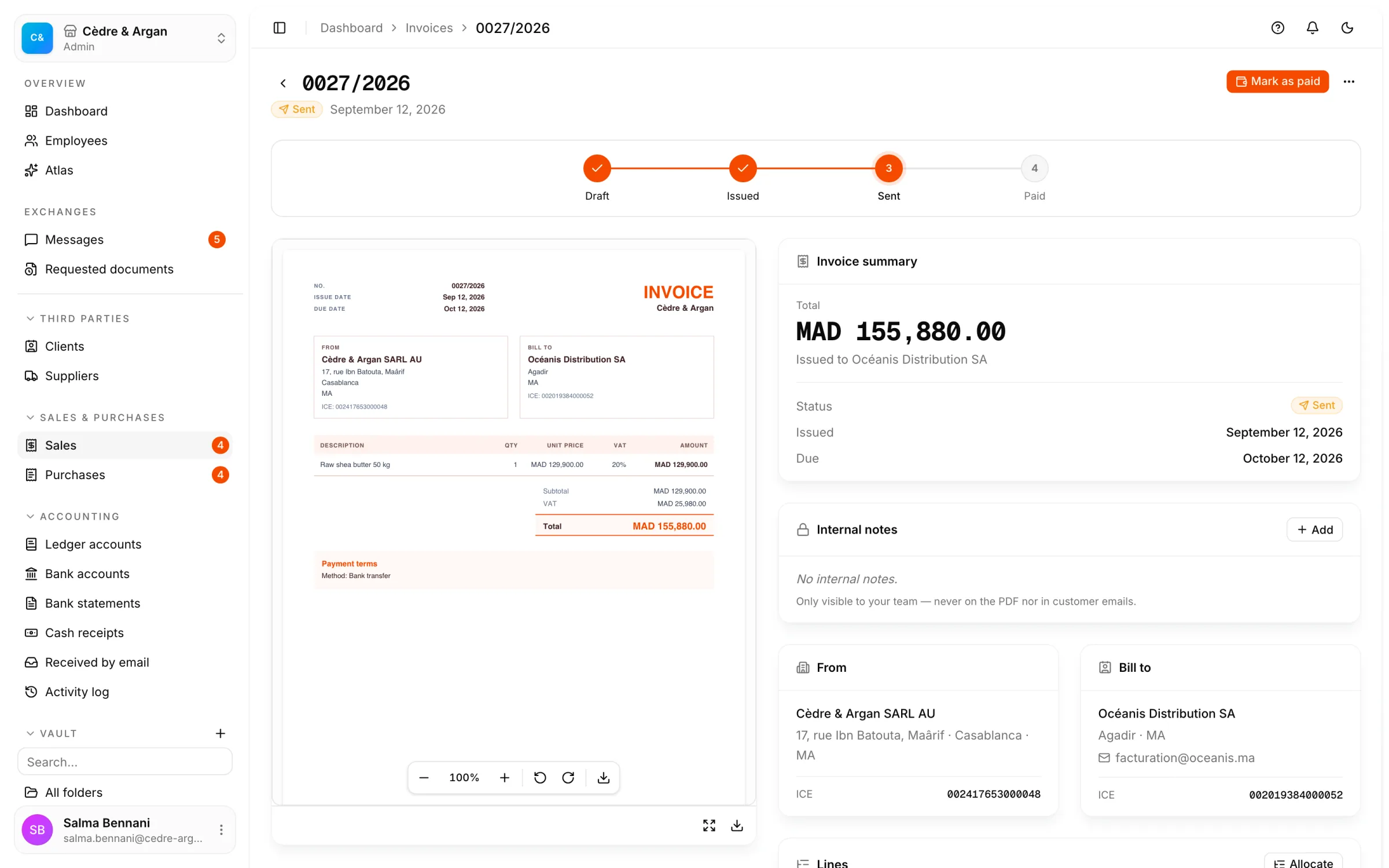Click the Mark as paid button
Viewport: 1389px width, 868px height.
[x=1277, y=82]
